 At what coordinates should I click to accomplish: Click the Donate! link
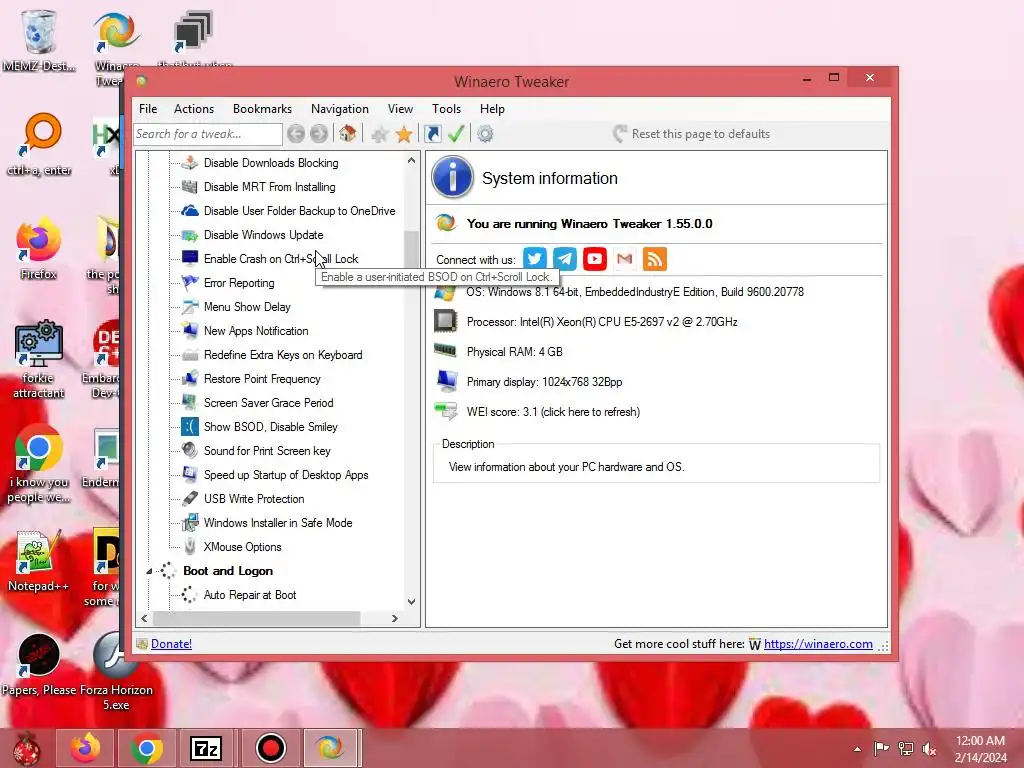tap(171, 644)
